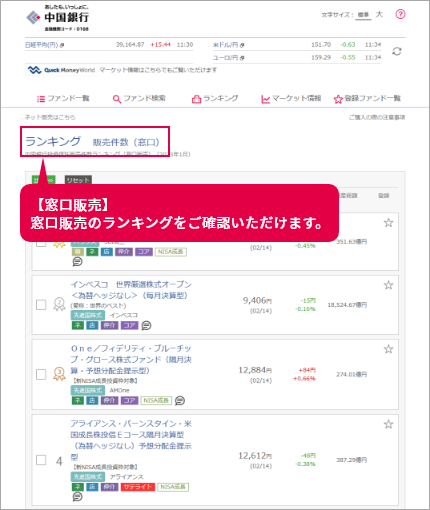Click the 39,164.87 Nikkei value
The image size is (430, 510).
point(130,45)
